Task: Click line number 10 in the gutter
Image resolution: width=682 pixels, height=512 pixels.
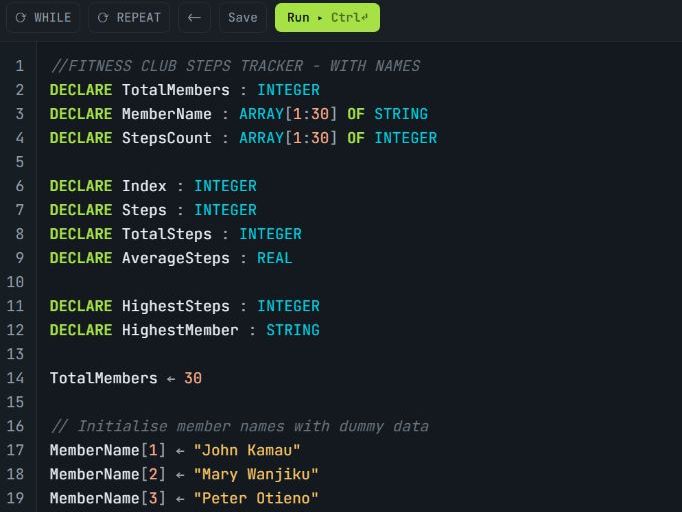Action: tap(15, 282)
